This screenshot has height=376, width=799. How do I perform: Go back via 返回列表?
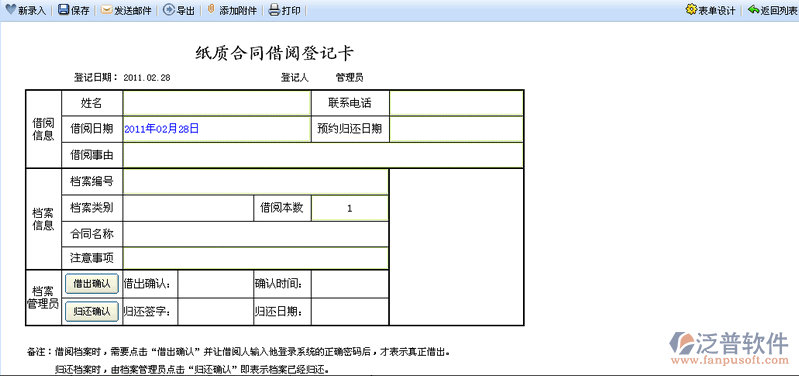coord(779,11)
